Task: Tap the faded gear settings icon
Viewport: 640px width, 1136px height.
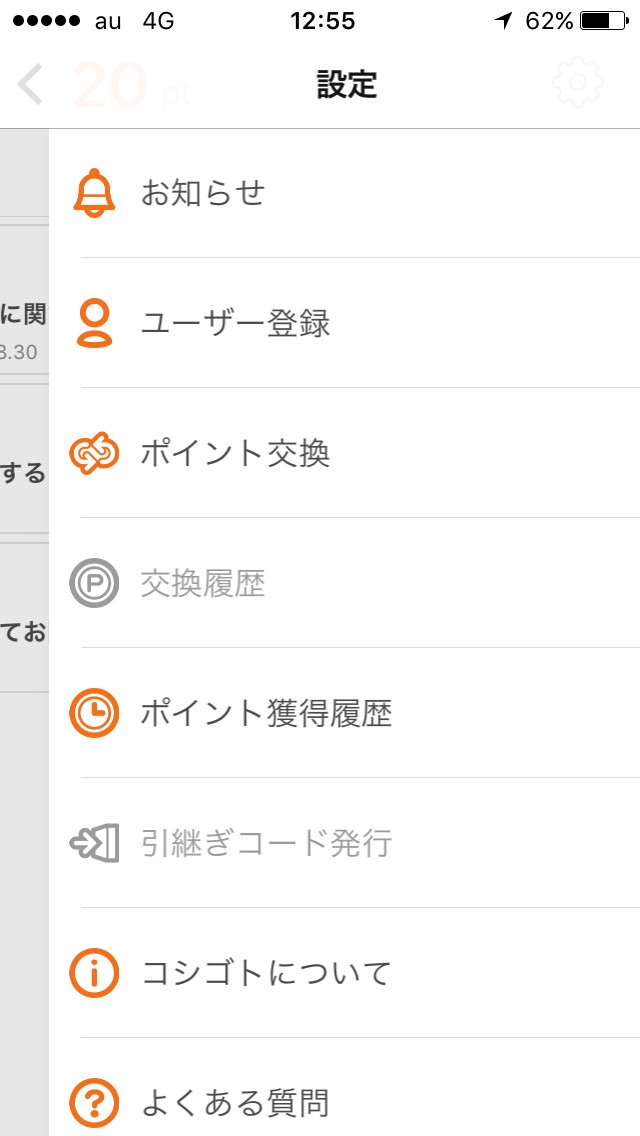Action: coord(579,85)
